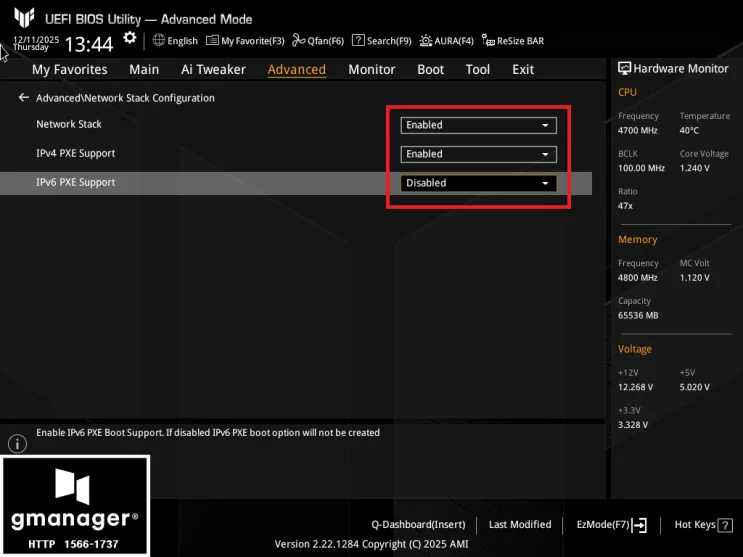743x557 pixels.
Task: Click the globe icon for English language
Action: (159, 40)
